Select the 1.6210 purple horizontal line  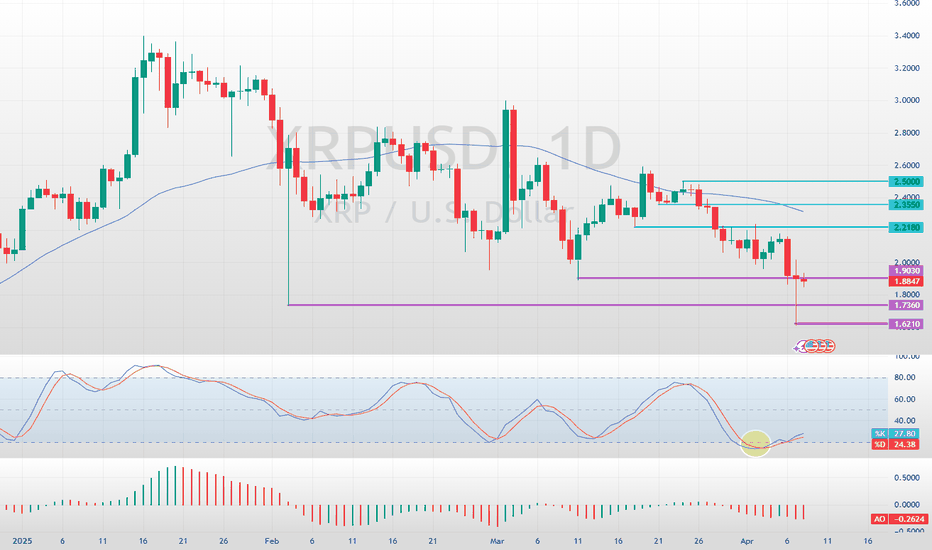tap(842, 323)
